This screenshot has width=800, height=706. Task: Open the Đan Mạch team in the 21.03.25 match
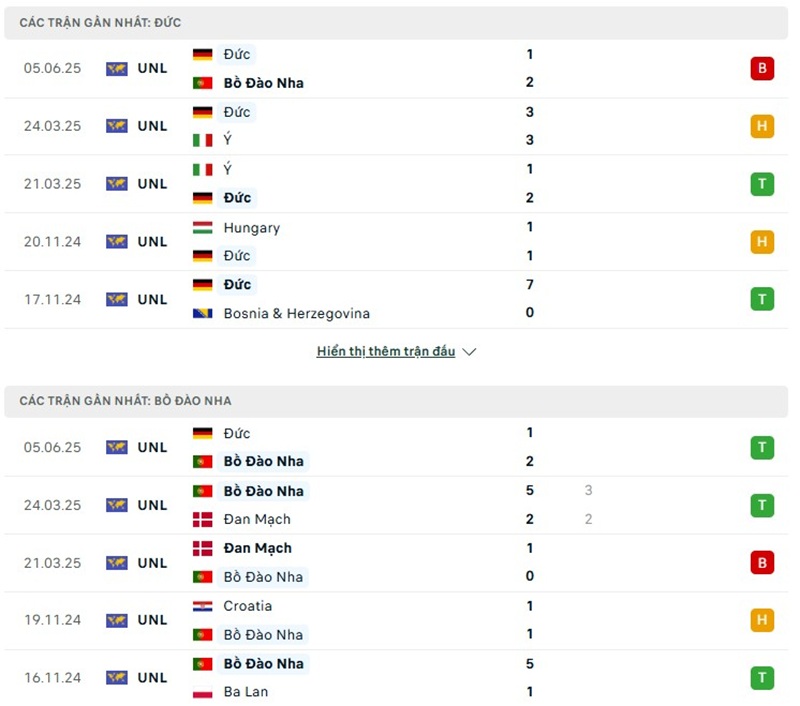pyautogui.click(x=258, y=548)
